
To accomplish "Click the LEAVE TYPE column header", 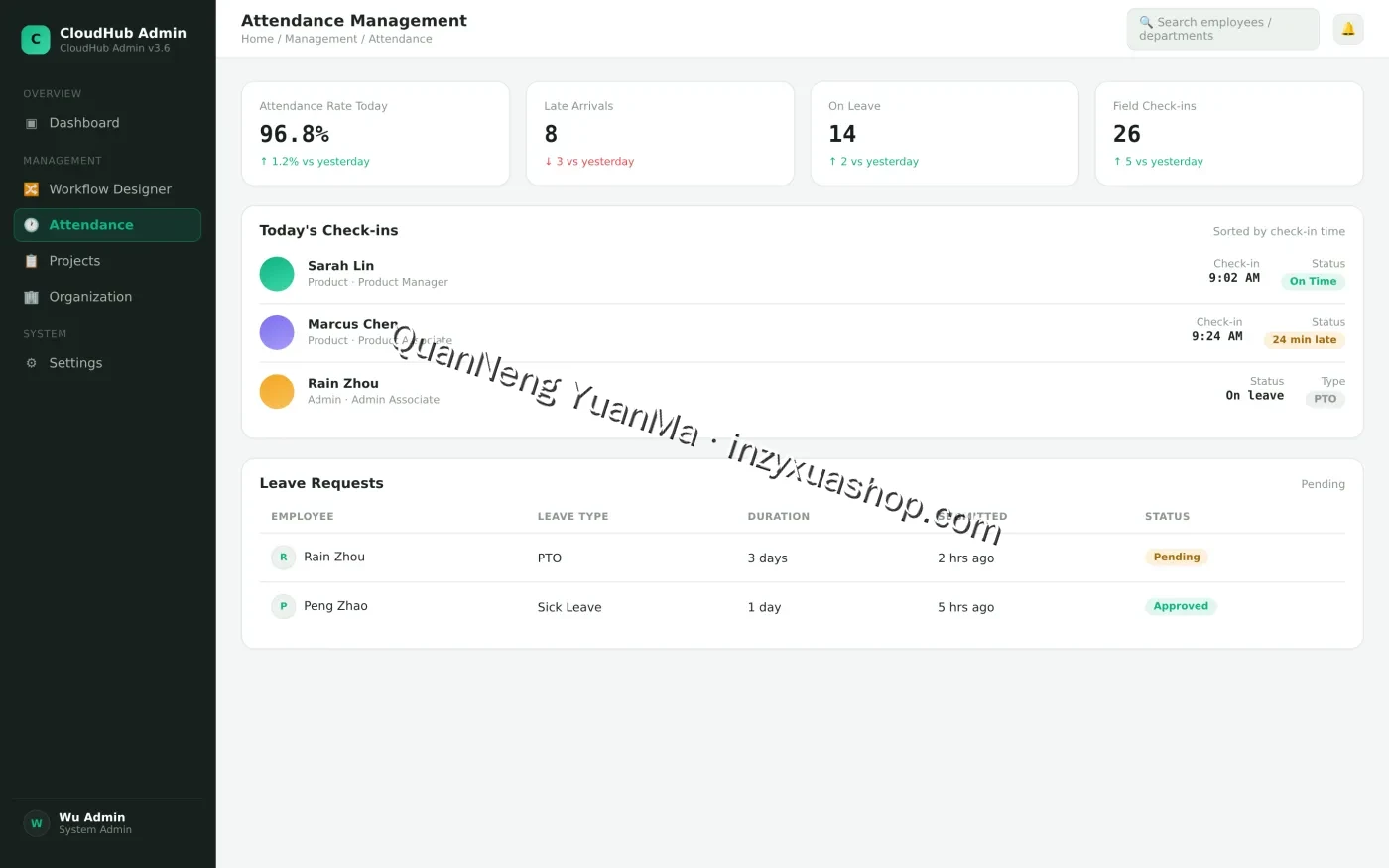I will [573, 517].
